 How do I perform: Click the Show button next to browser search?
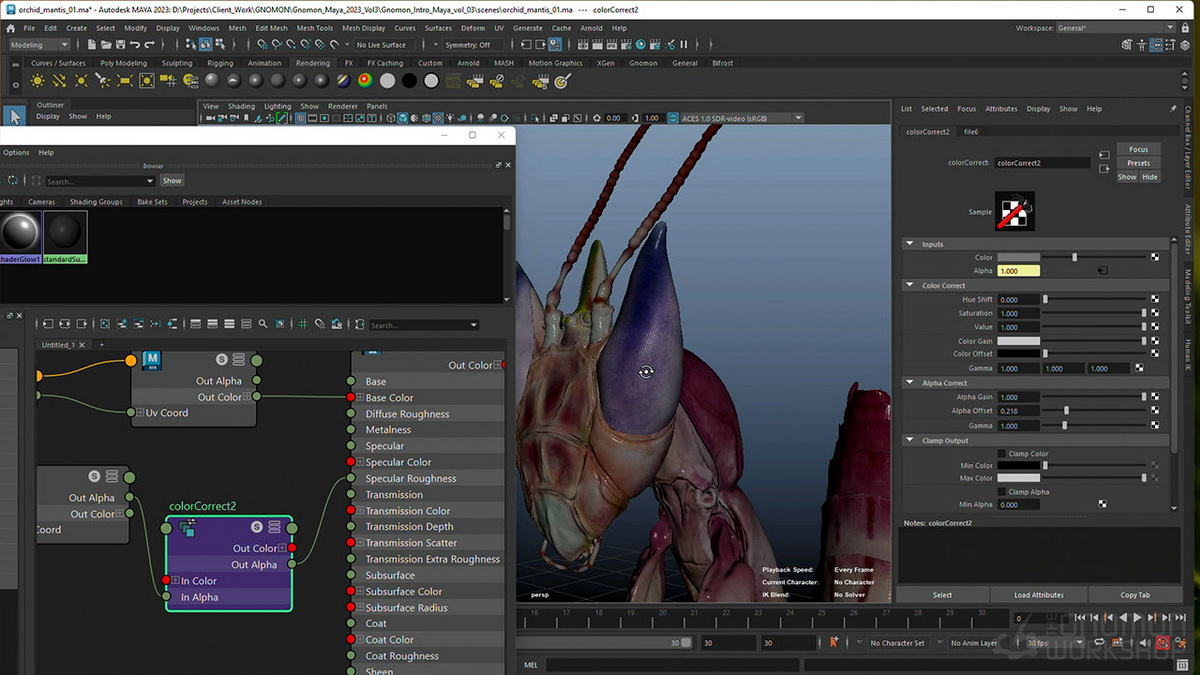coord(172,181)
